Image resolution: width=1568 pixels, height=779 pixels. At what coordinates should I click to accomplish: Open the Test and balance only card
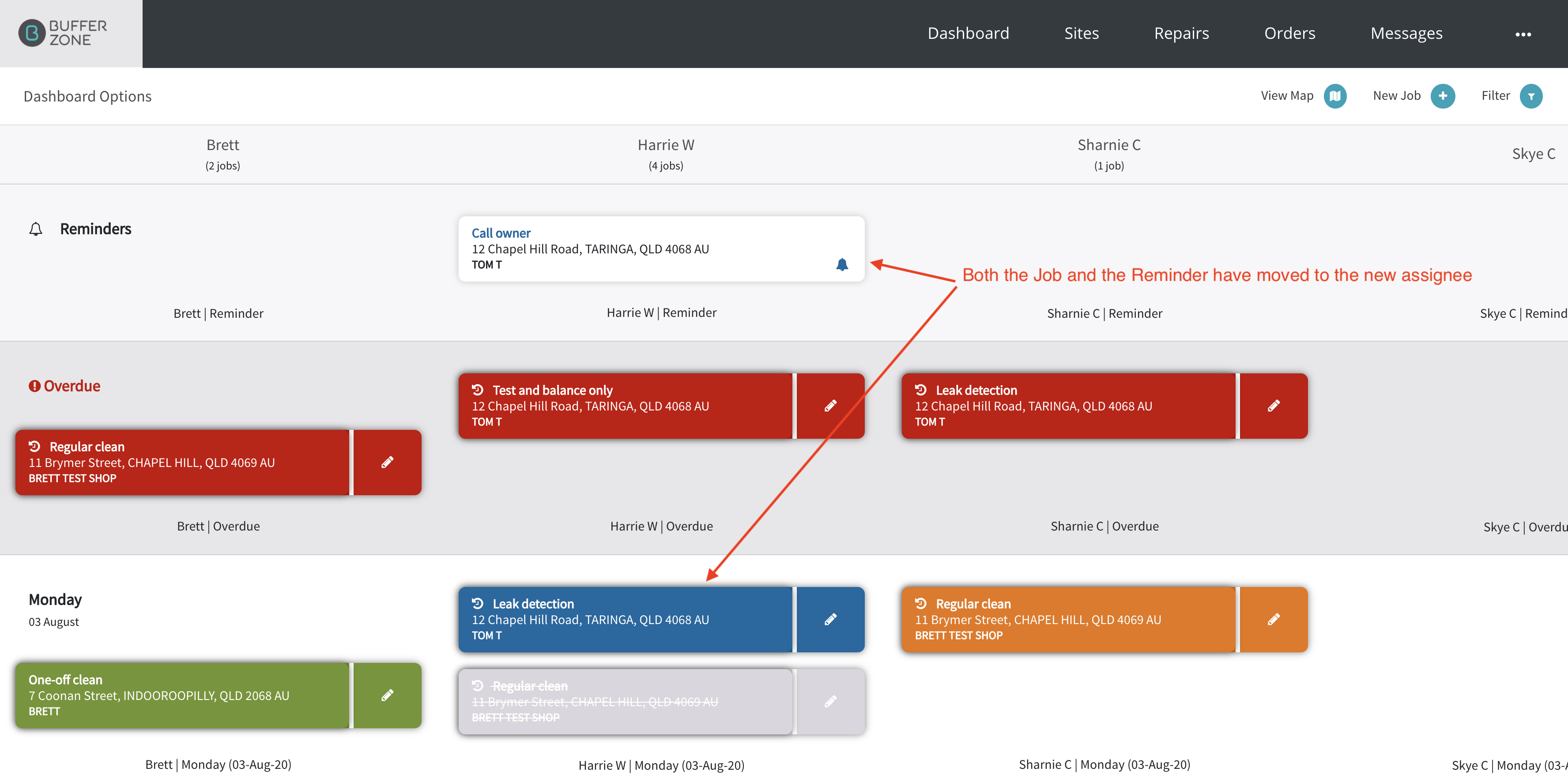[x=625, y=406]
